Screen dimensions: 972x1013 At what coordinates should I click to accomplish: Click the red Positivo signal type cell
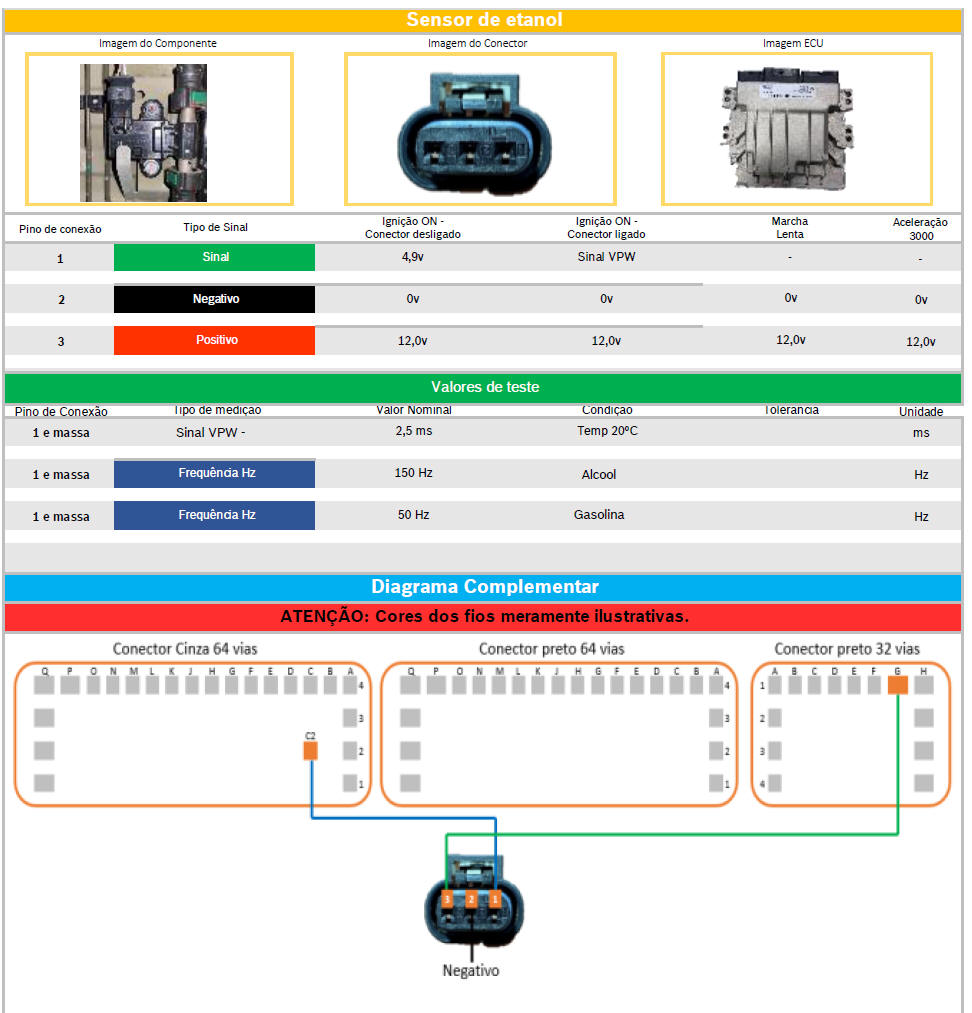214,340
